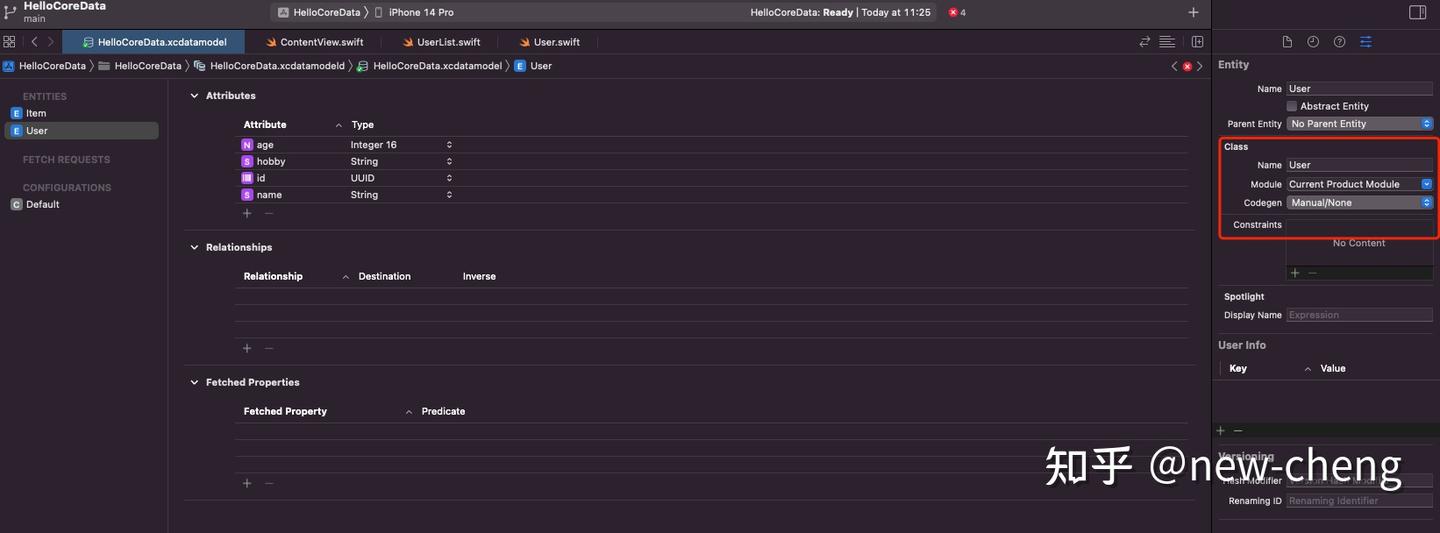1440x533 pixels.
Task: Edit the Spotlight Display Name field
Action: (1359, 315)
